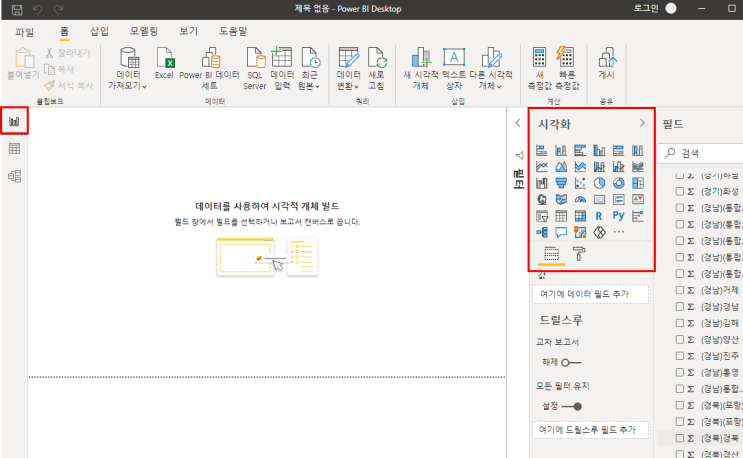
Task: Check the (경남)진주 field
Action: point(680,356)
